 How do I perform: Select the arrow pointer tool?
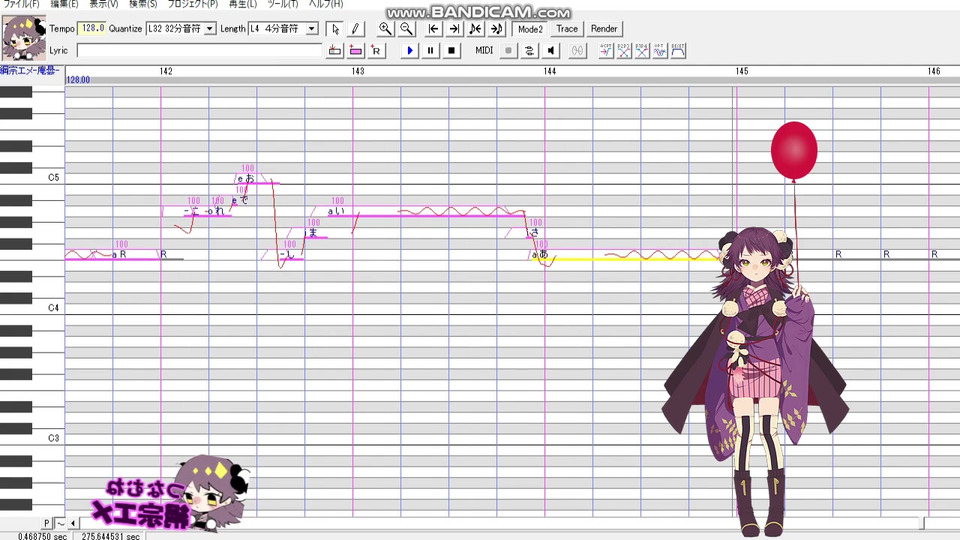pos(335,29)
